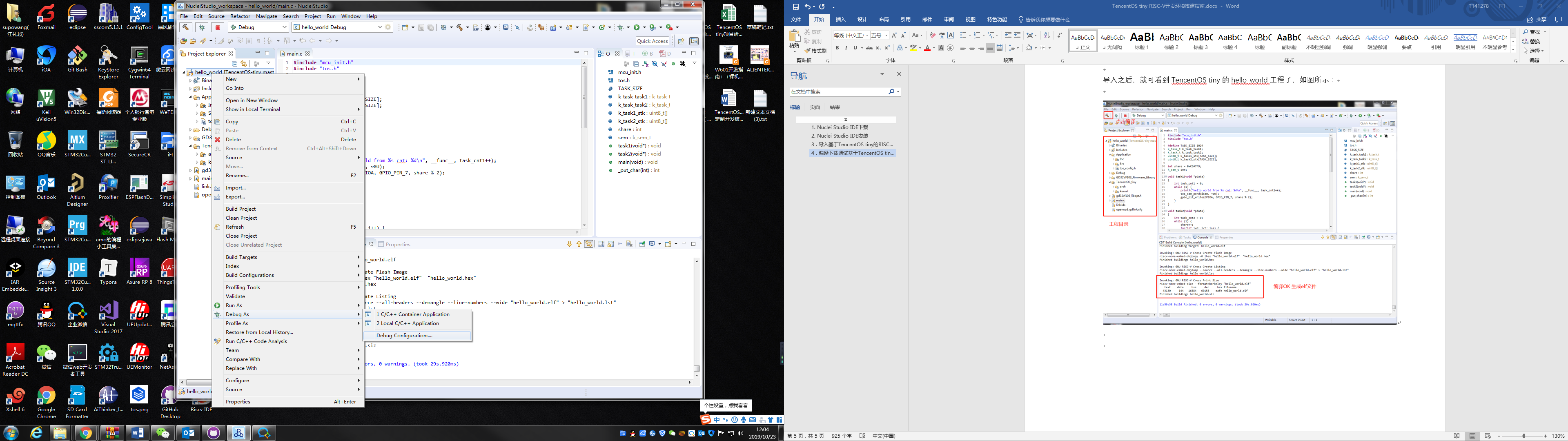Click Scroll Lock icon in Console toolbar
The height and width of the screenshot is (441, 1568).
pyautogui.click(x=610, y=244)
